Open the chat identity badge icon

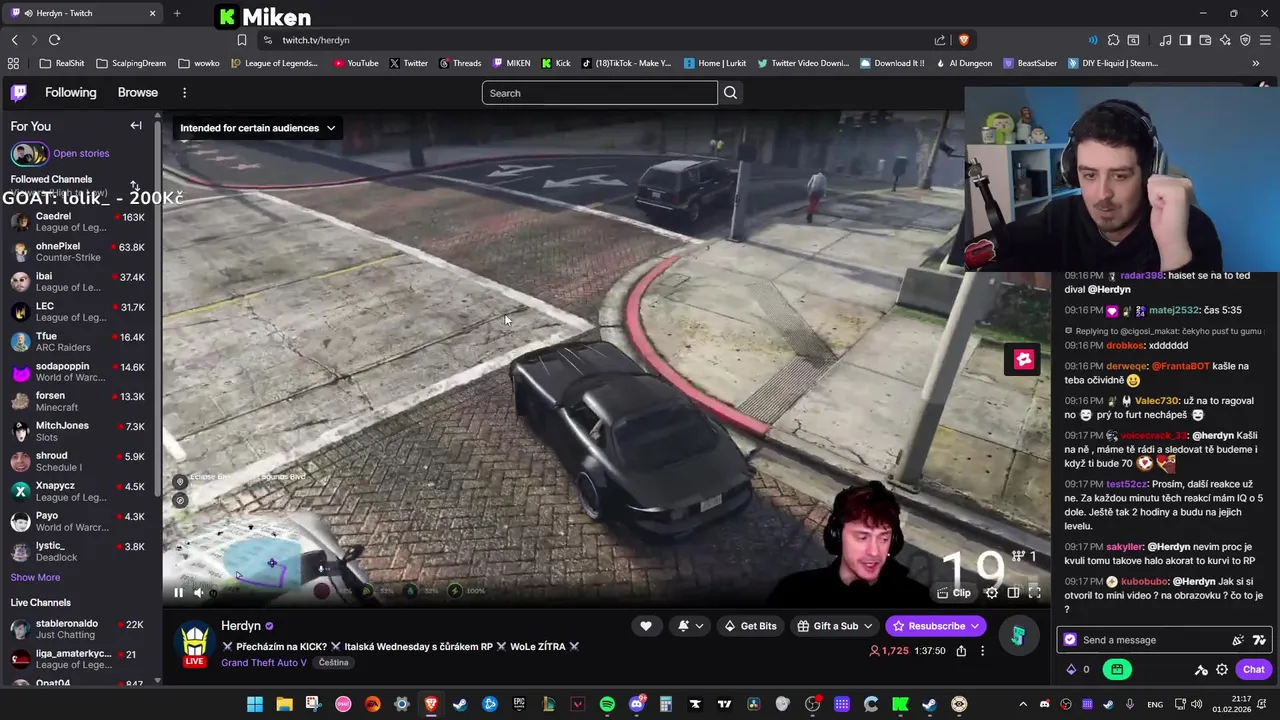coord(1071,640)
